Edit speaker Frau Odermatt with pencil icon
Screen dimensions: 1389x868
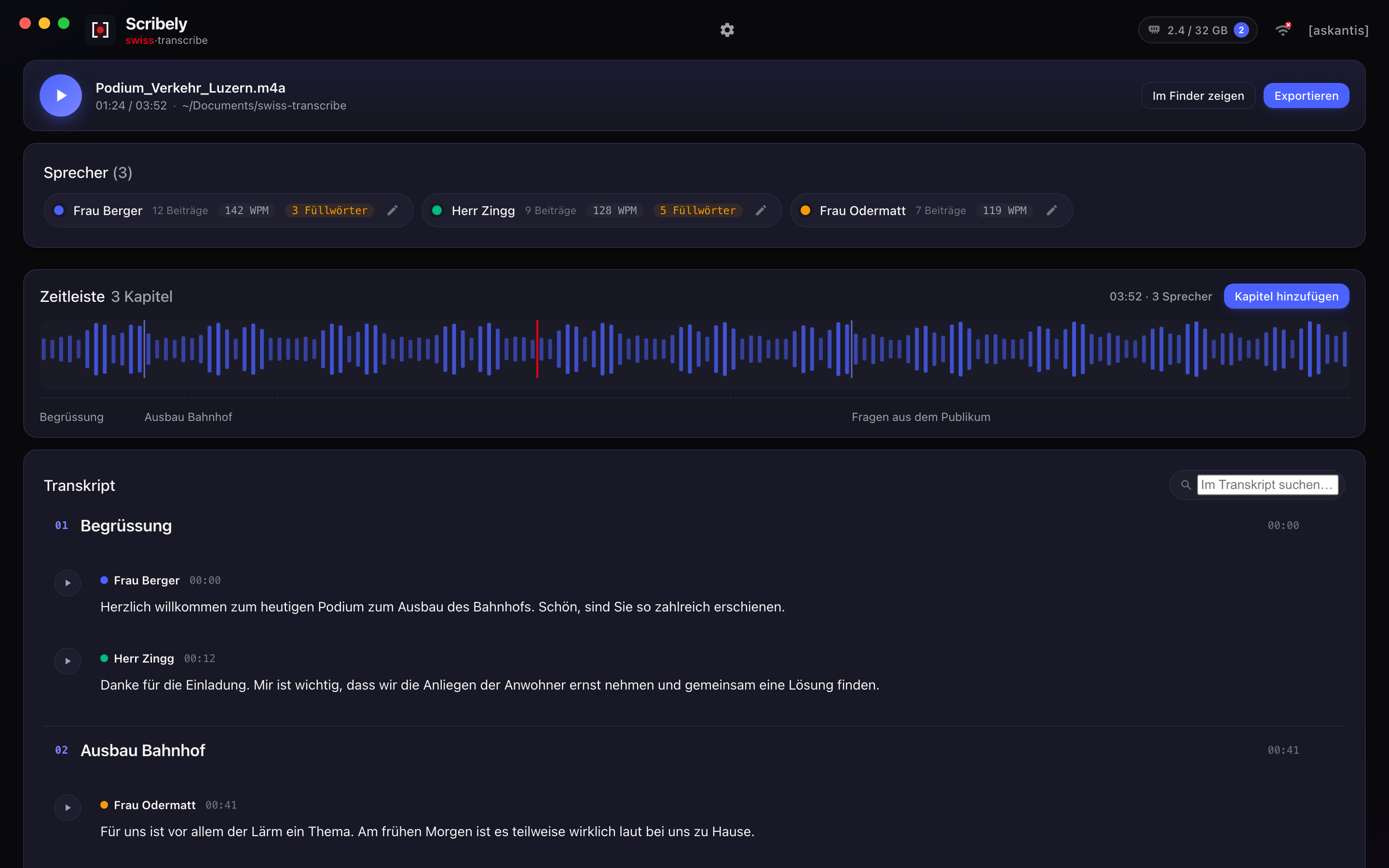(1051, 211)
